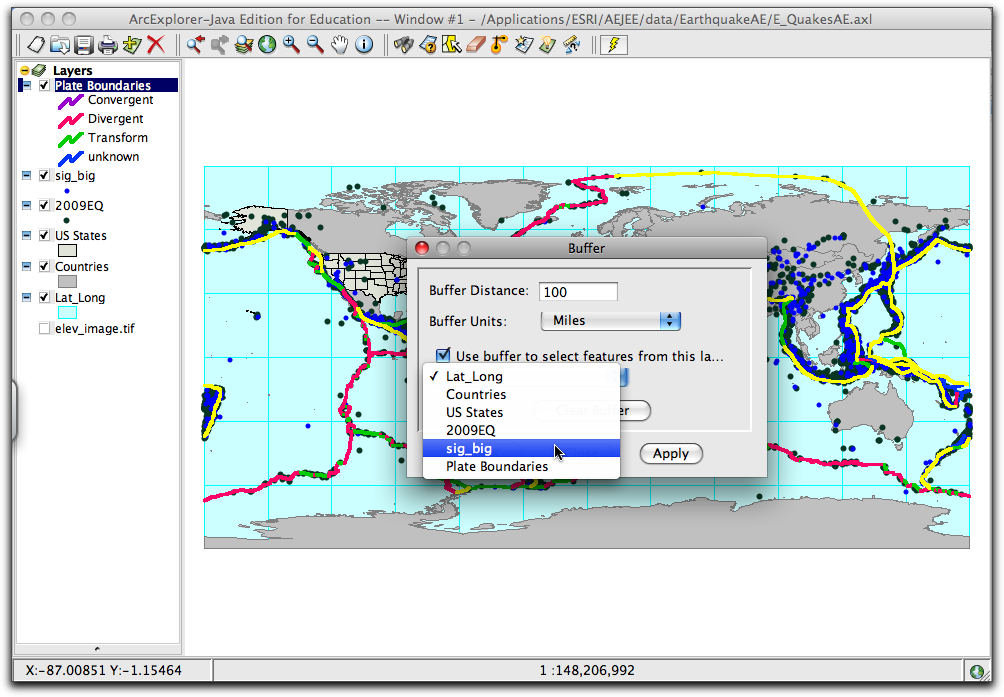Click the Print icon
The image size is (1004, 697).
[x=108, y=45]
